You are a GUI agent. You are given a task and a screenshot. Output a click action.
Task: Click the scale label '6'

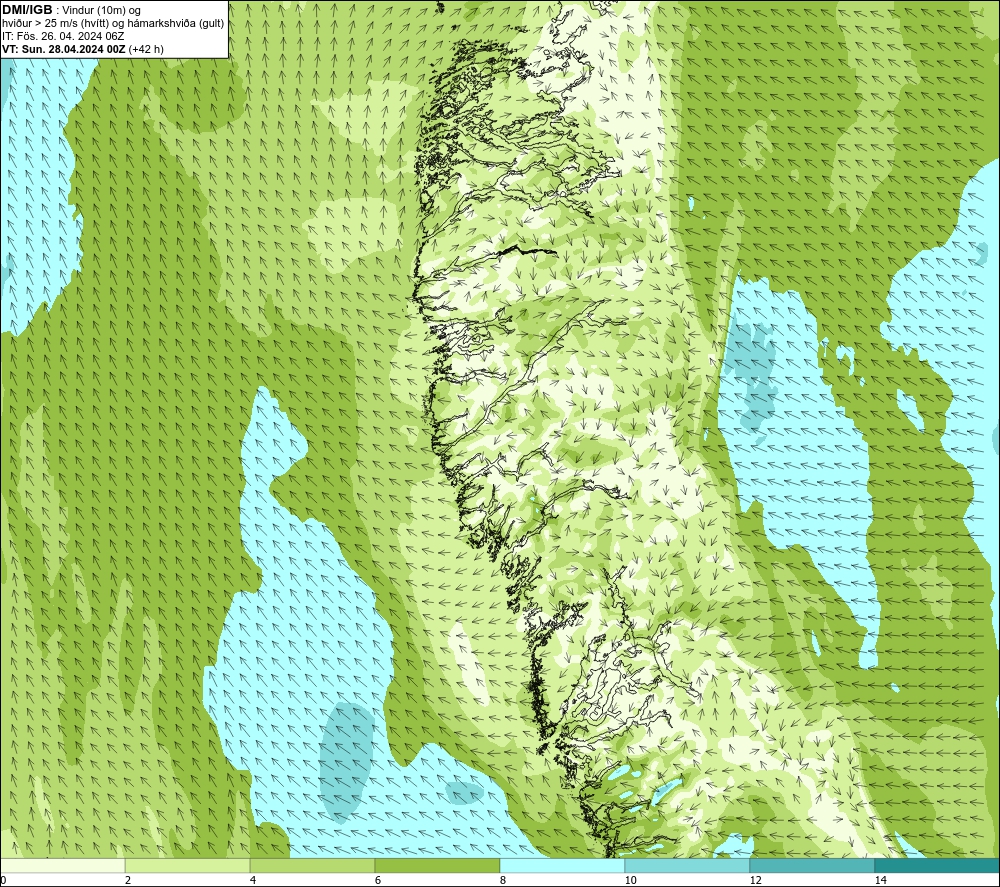(x=378, y=880)
